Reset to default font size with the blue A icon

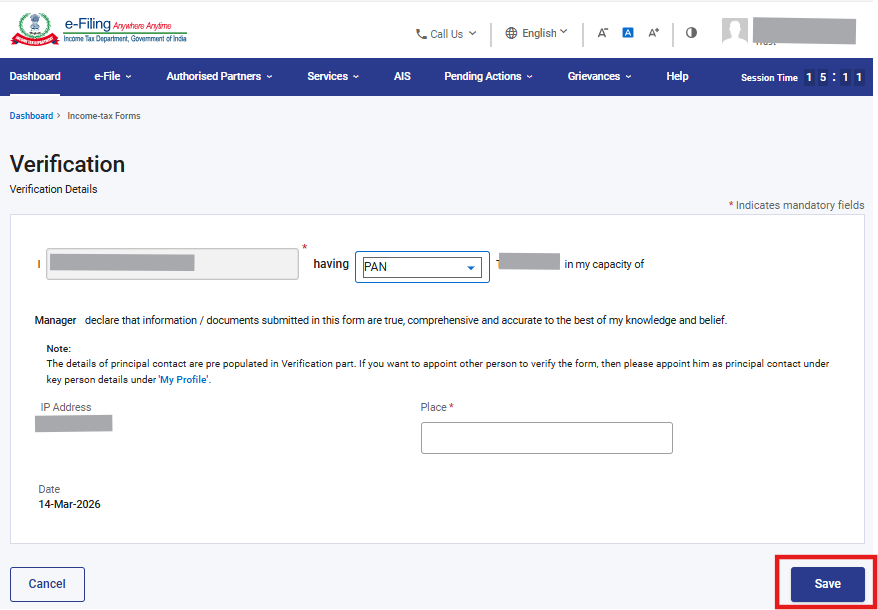(628, 33)
